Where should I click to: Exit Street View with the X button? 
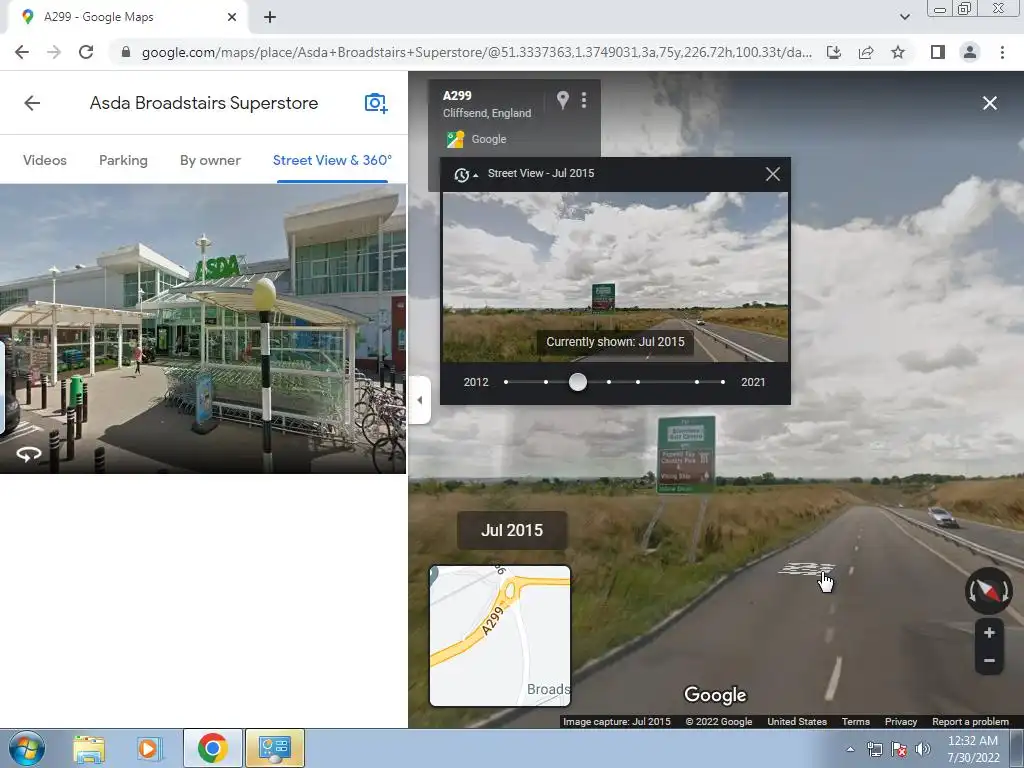(989, 103)
